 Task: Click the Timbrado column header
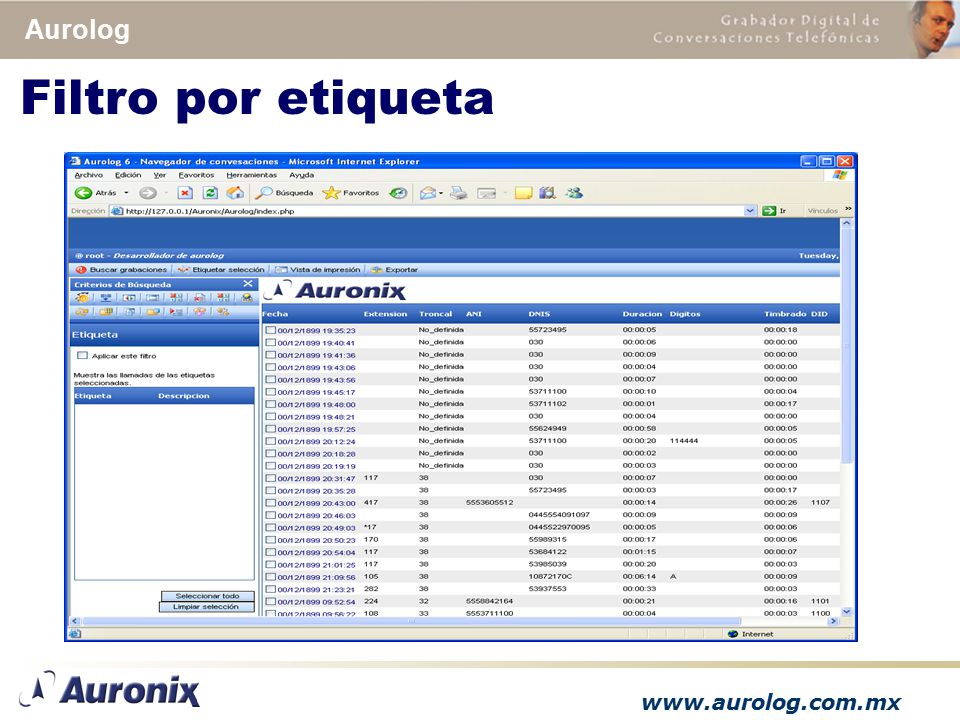click(785, 313)
